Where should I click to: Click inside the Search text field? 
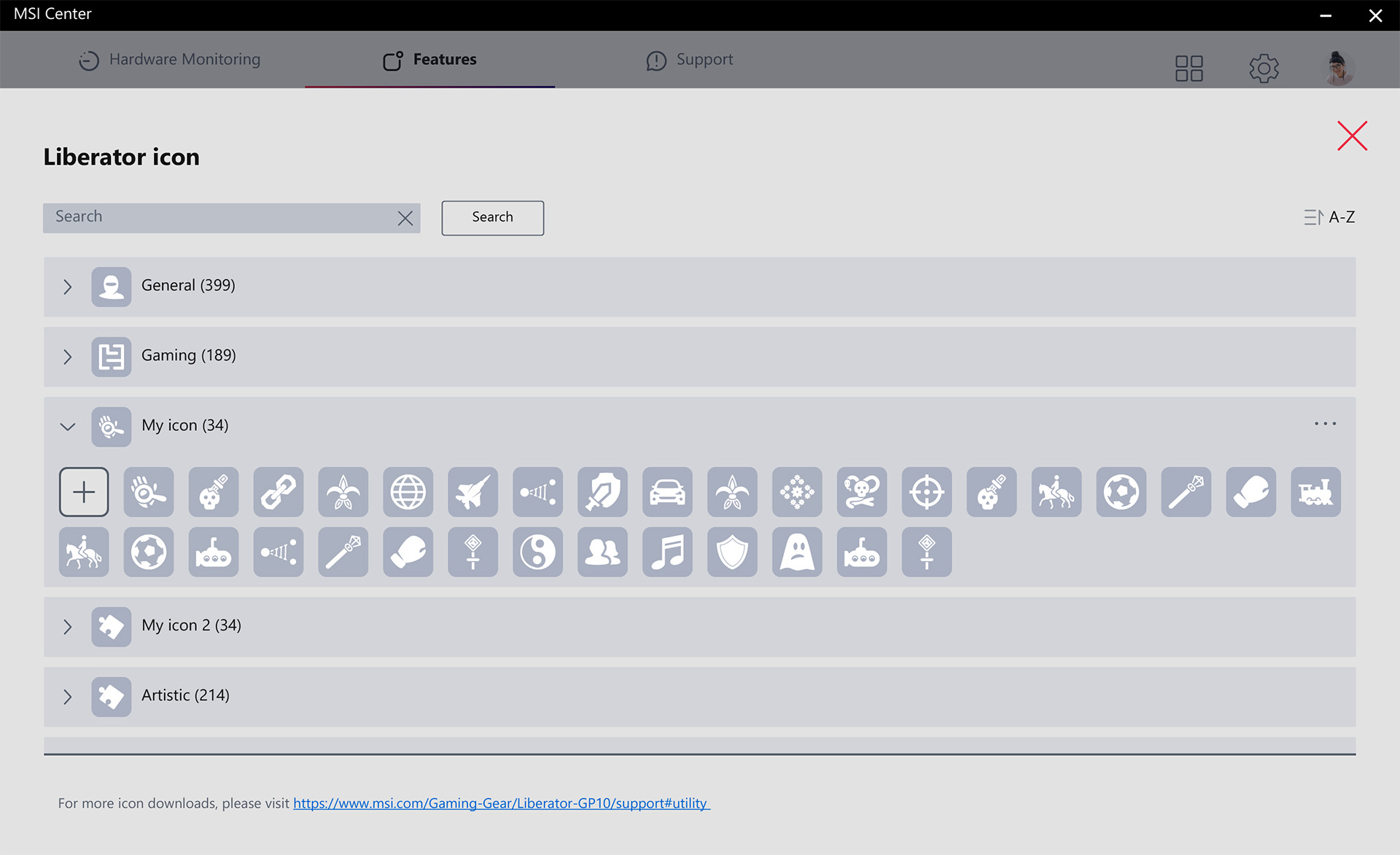[x=219, y=217]
